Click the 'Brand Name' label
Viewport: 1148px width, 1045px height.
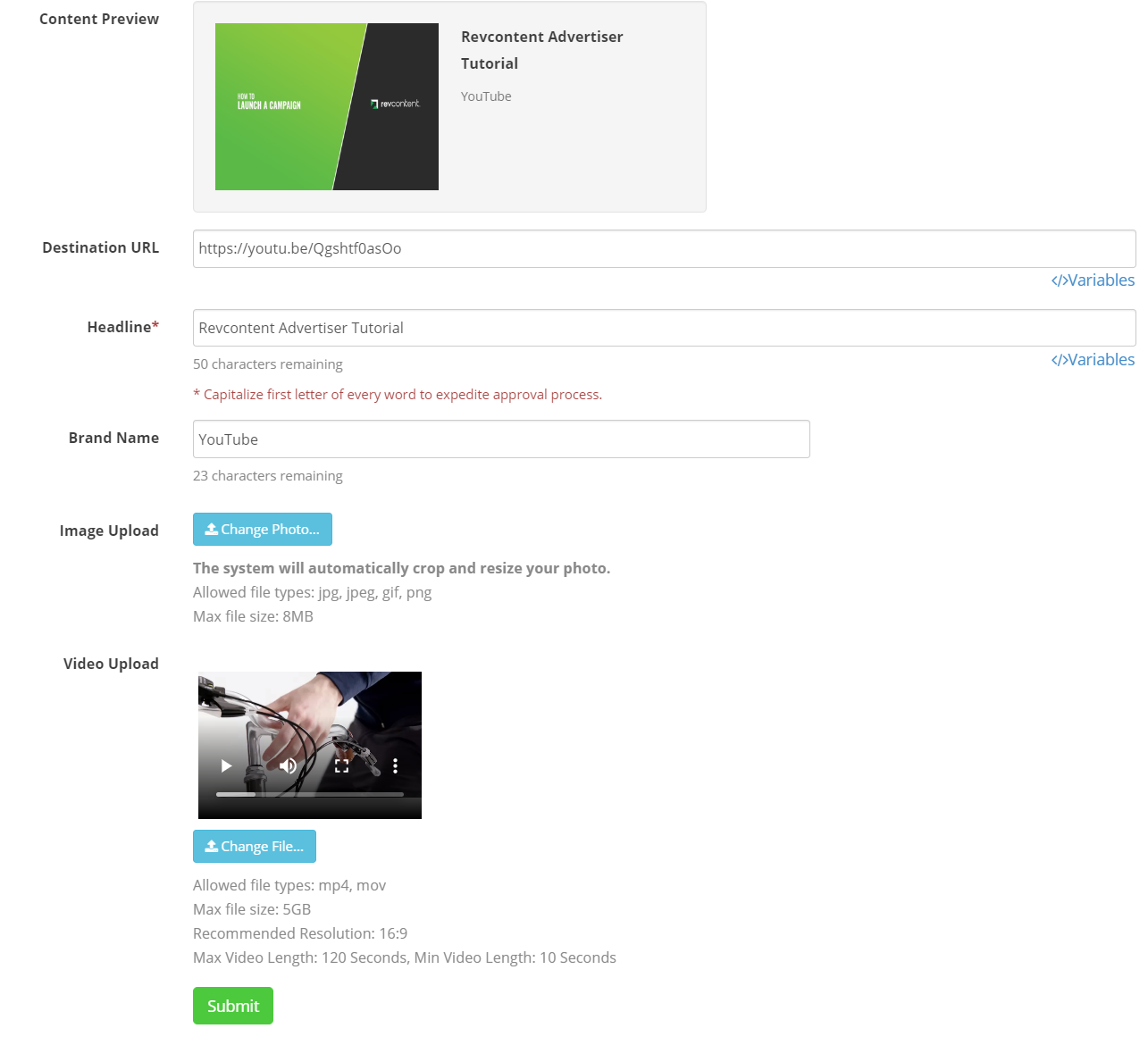coord(113,438)
